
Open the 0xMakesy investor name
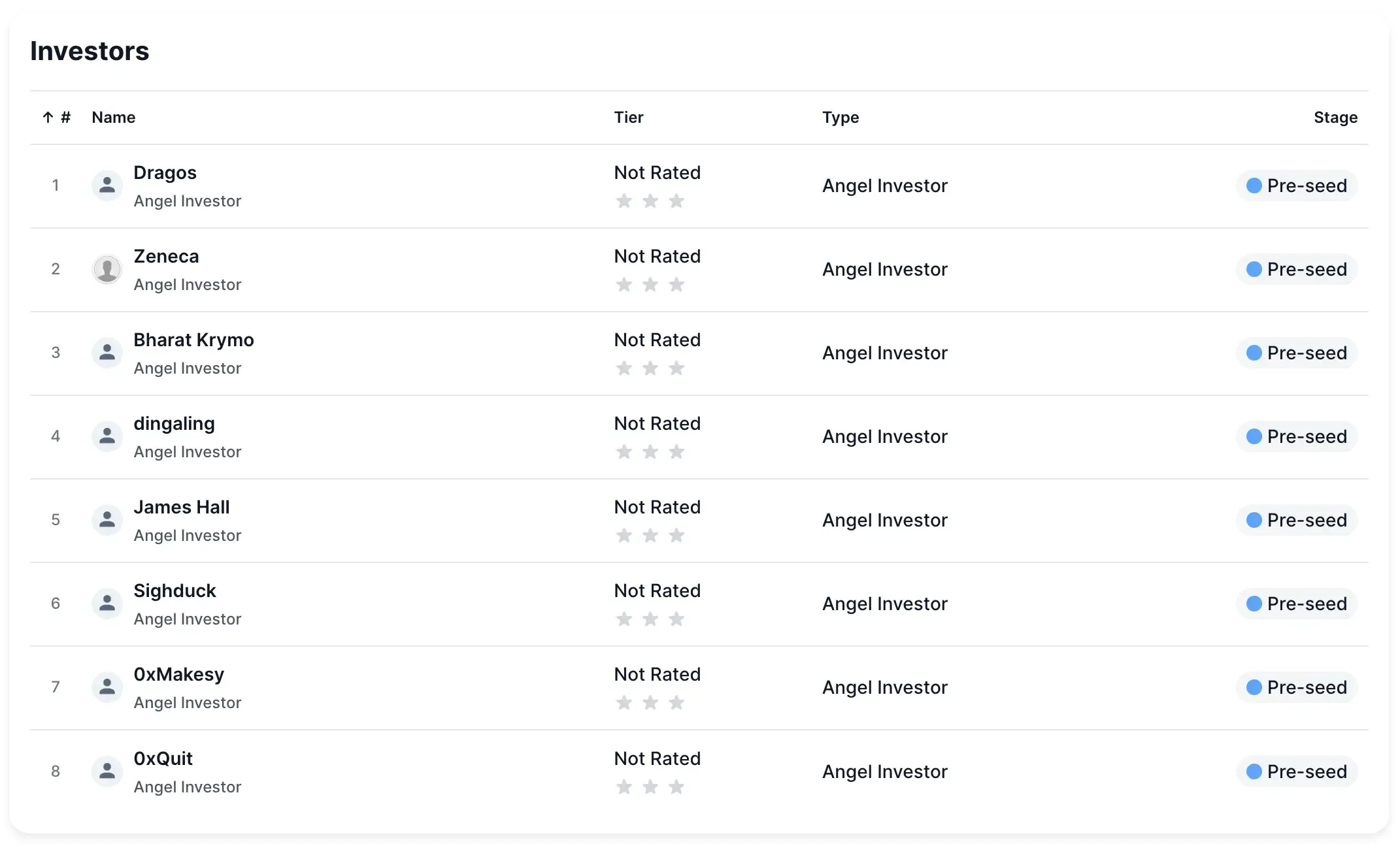tap(179, 675)
